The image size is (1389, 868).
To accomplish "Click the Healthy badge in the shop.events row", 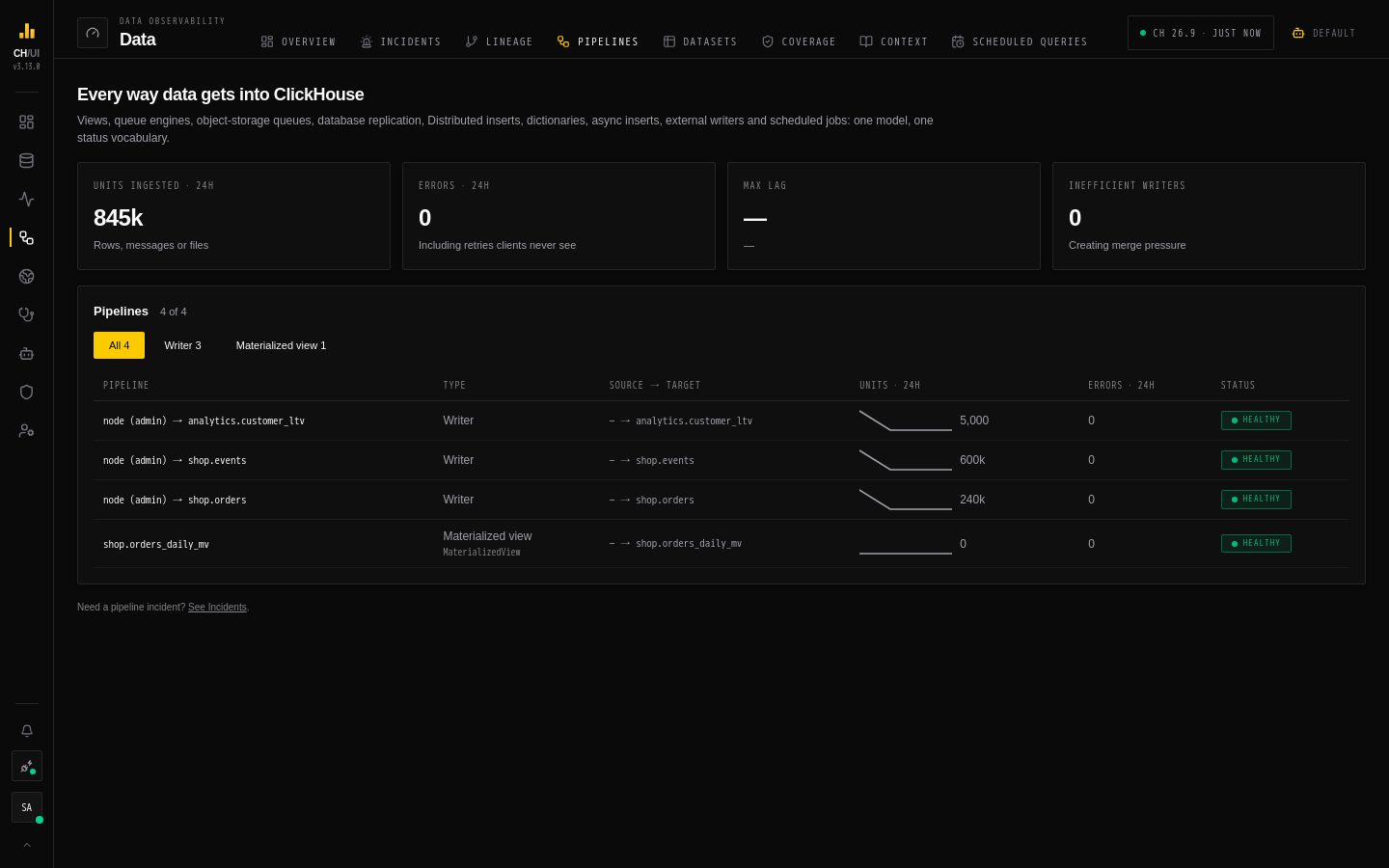I will (1256, 460).
